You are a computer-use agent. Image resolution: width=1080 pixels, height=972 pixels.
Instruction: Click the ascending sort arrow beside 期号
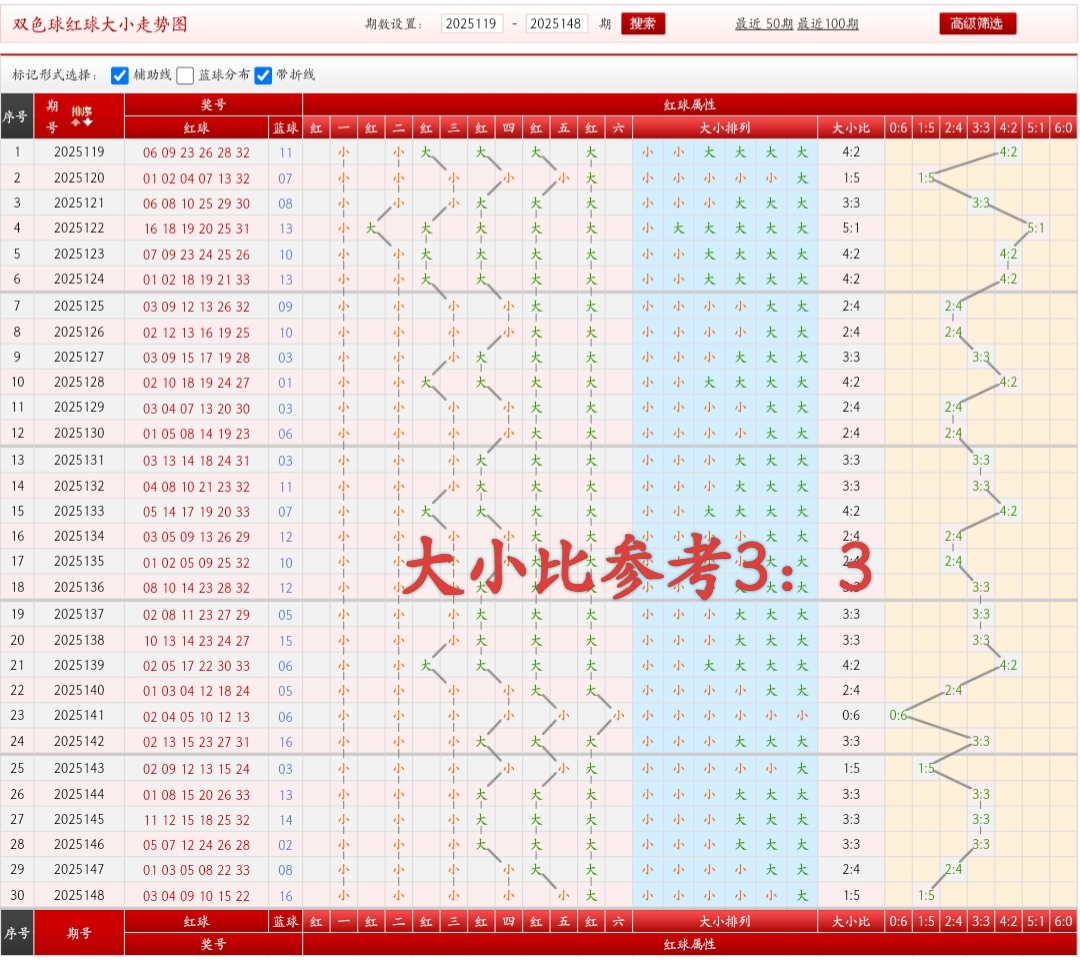pyautogui.click(x=75, y=122)
